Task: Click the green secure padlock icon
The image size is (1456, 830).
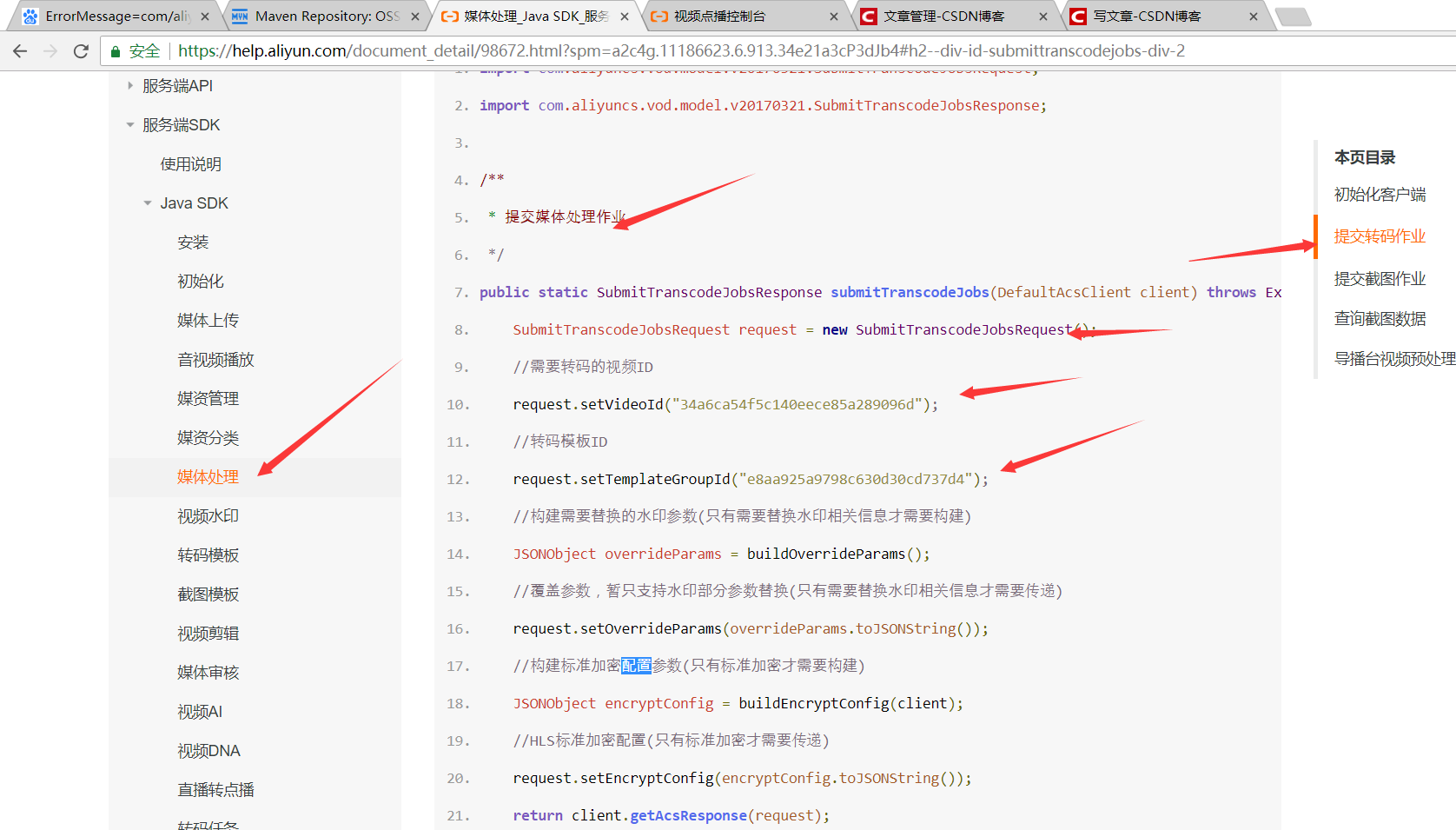Action: (115, 51)
